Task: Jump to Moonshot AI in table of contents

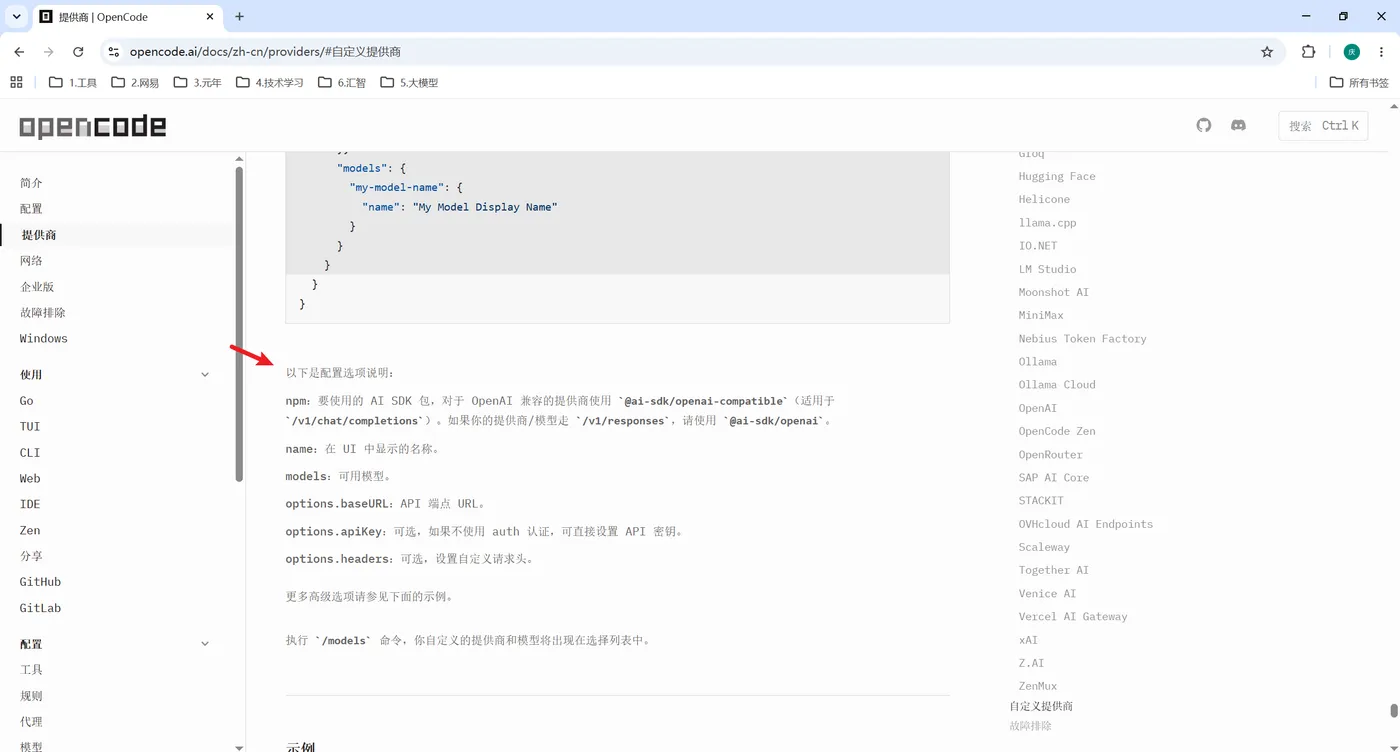Action: click(x=1054, y=292)
